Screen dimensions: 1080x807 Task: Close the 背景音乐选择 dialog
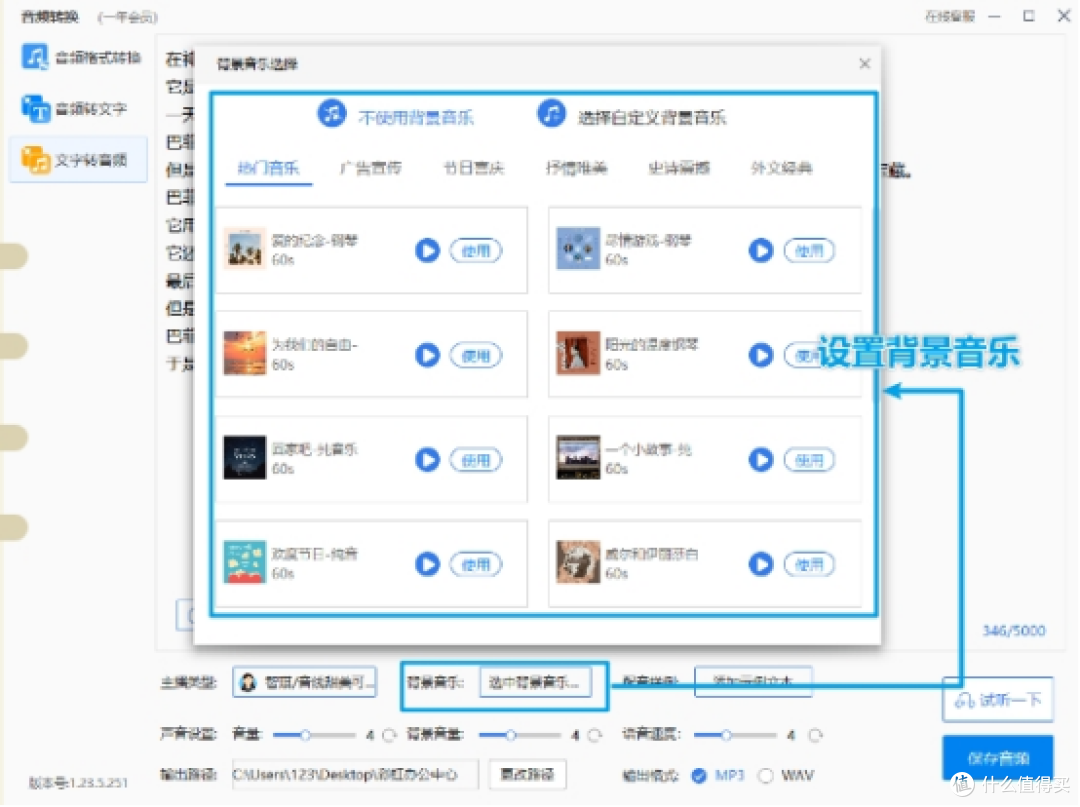864,64
